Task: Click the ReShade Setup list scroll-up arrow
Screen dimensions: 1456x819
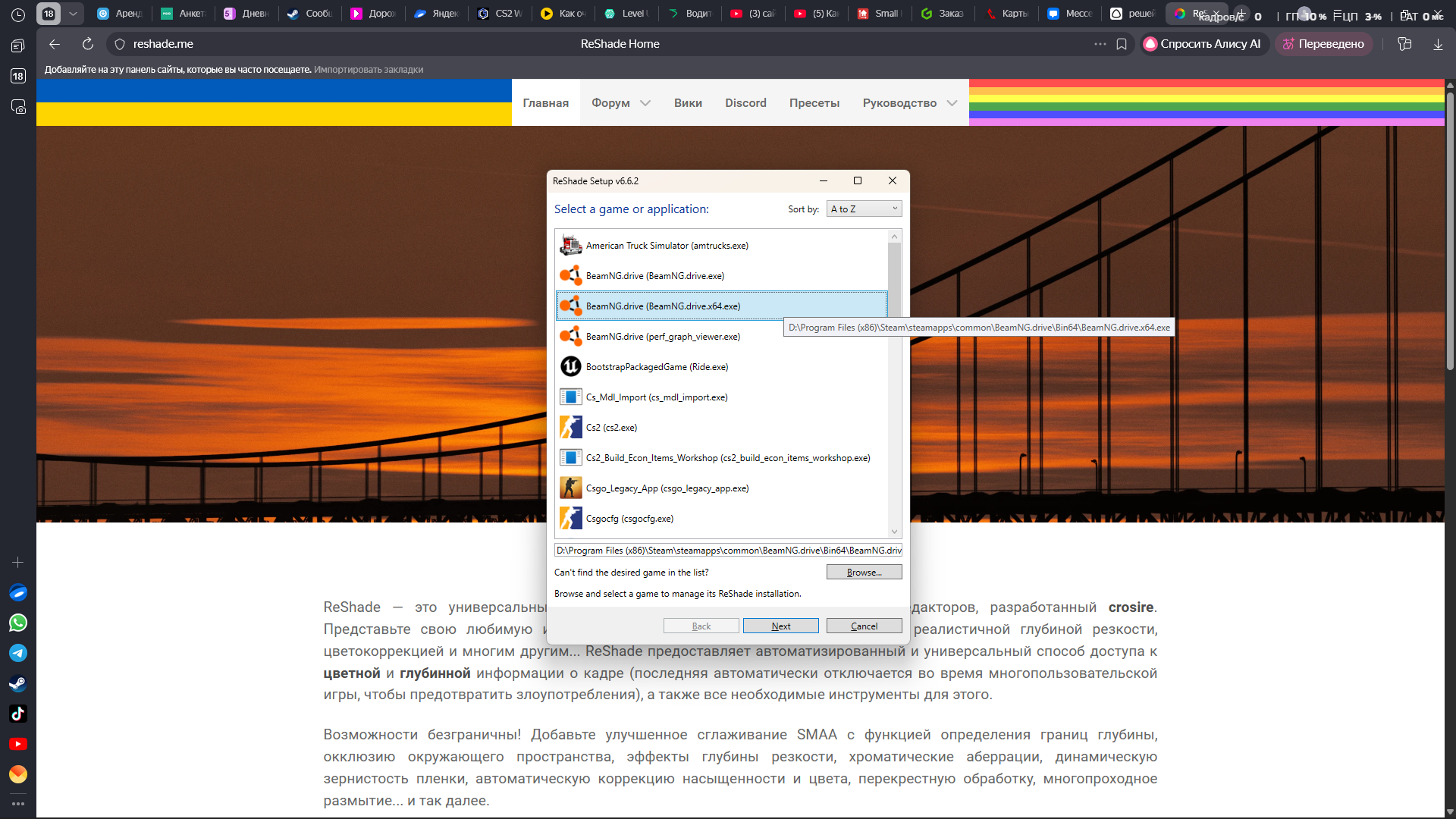Action: coord(894,237)
